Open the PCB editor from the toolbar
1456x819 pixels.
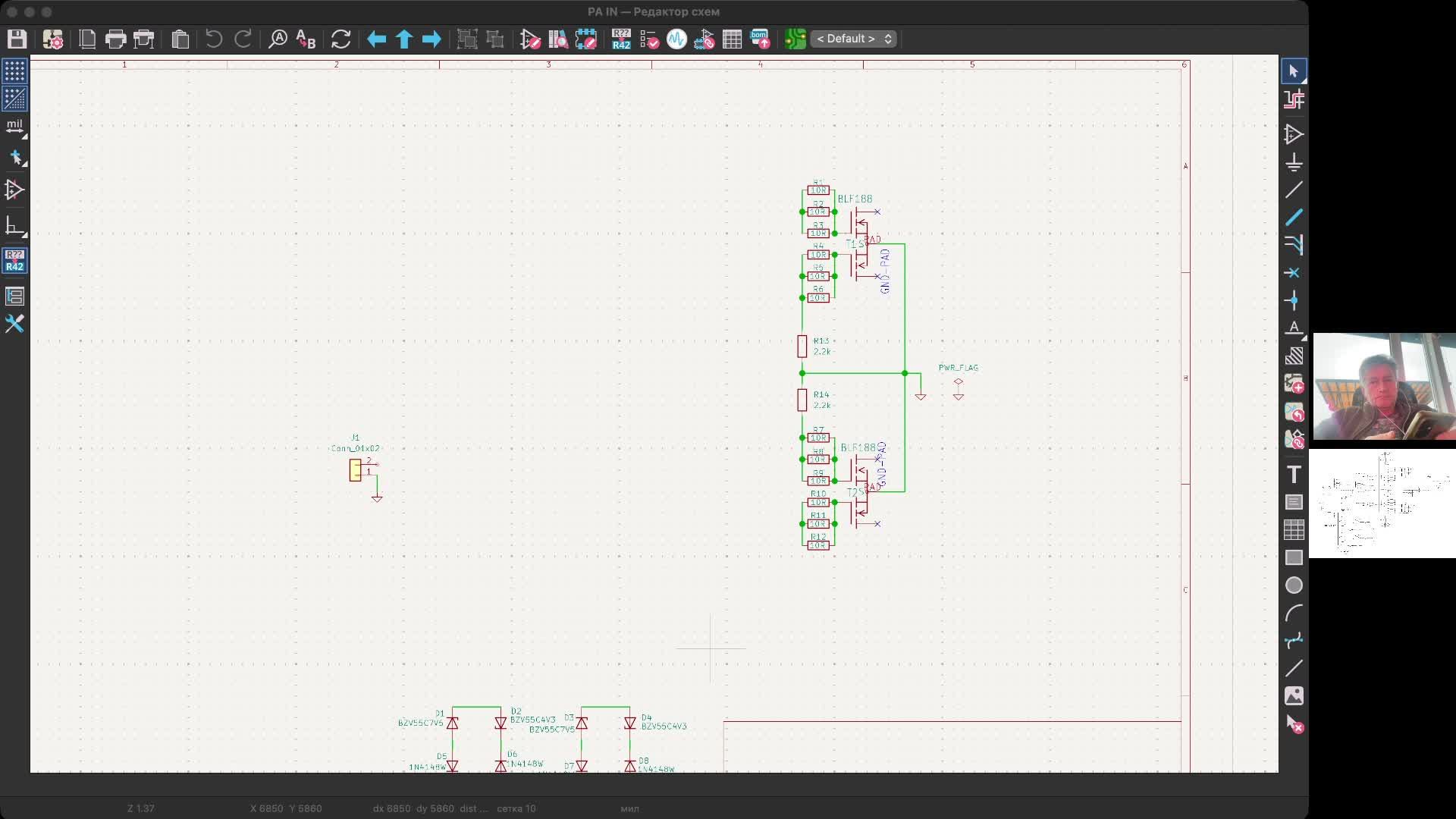pos(795,39)
